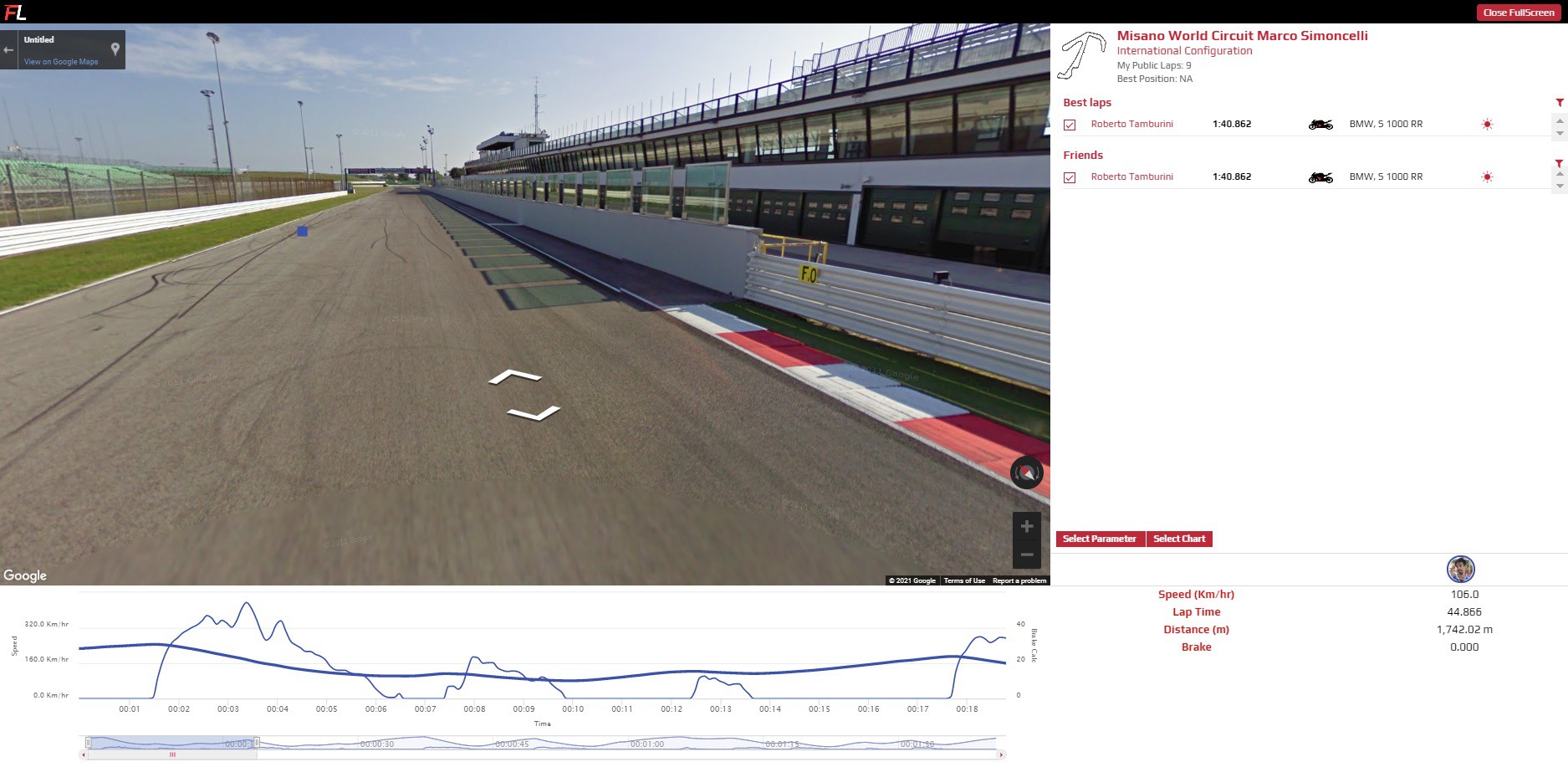Click the right handle of the timeline range selector
Viewport: 1568px width, 767px height.
[x=257, y=742]
